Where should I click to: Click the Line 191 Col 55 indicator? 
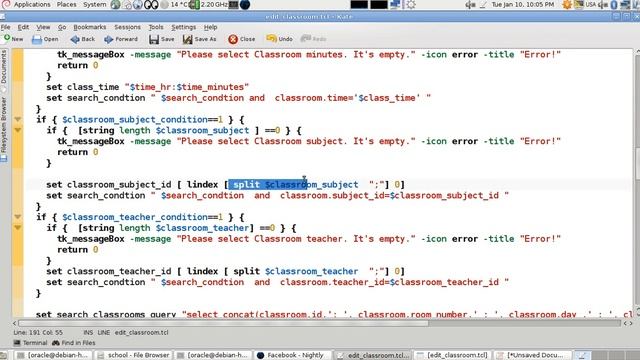pos(38,333)
